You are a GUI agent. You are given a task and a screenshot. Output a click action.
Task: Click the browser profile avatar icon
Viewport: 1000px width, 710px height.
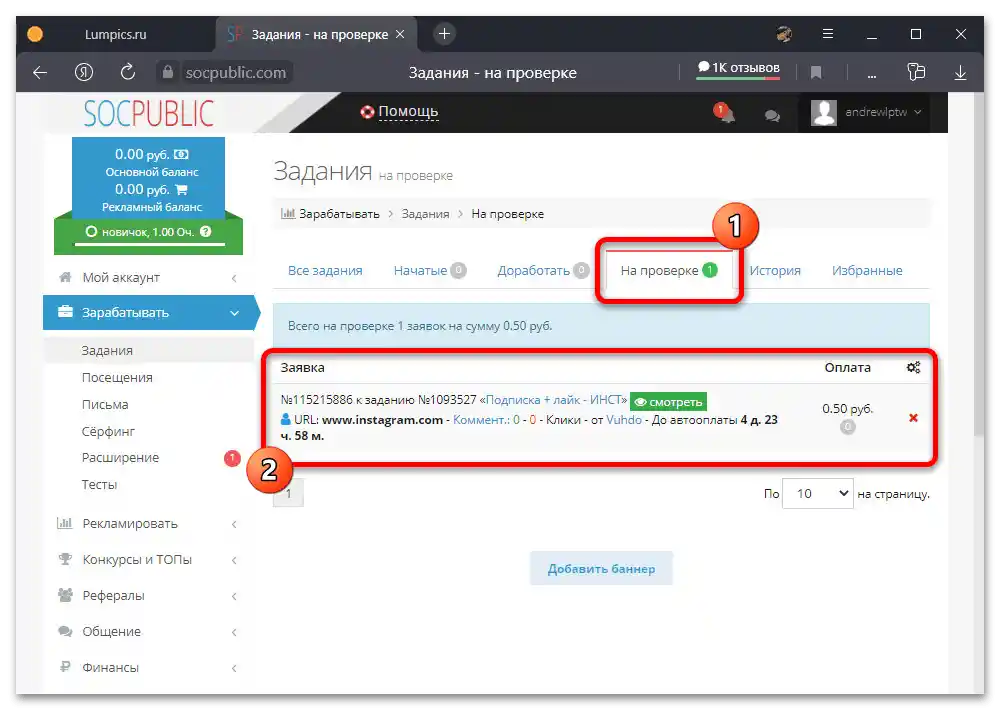(x=784, y=34)
